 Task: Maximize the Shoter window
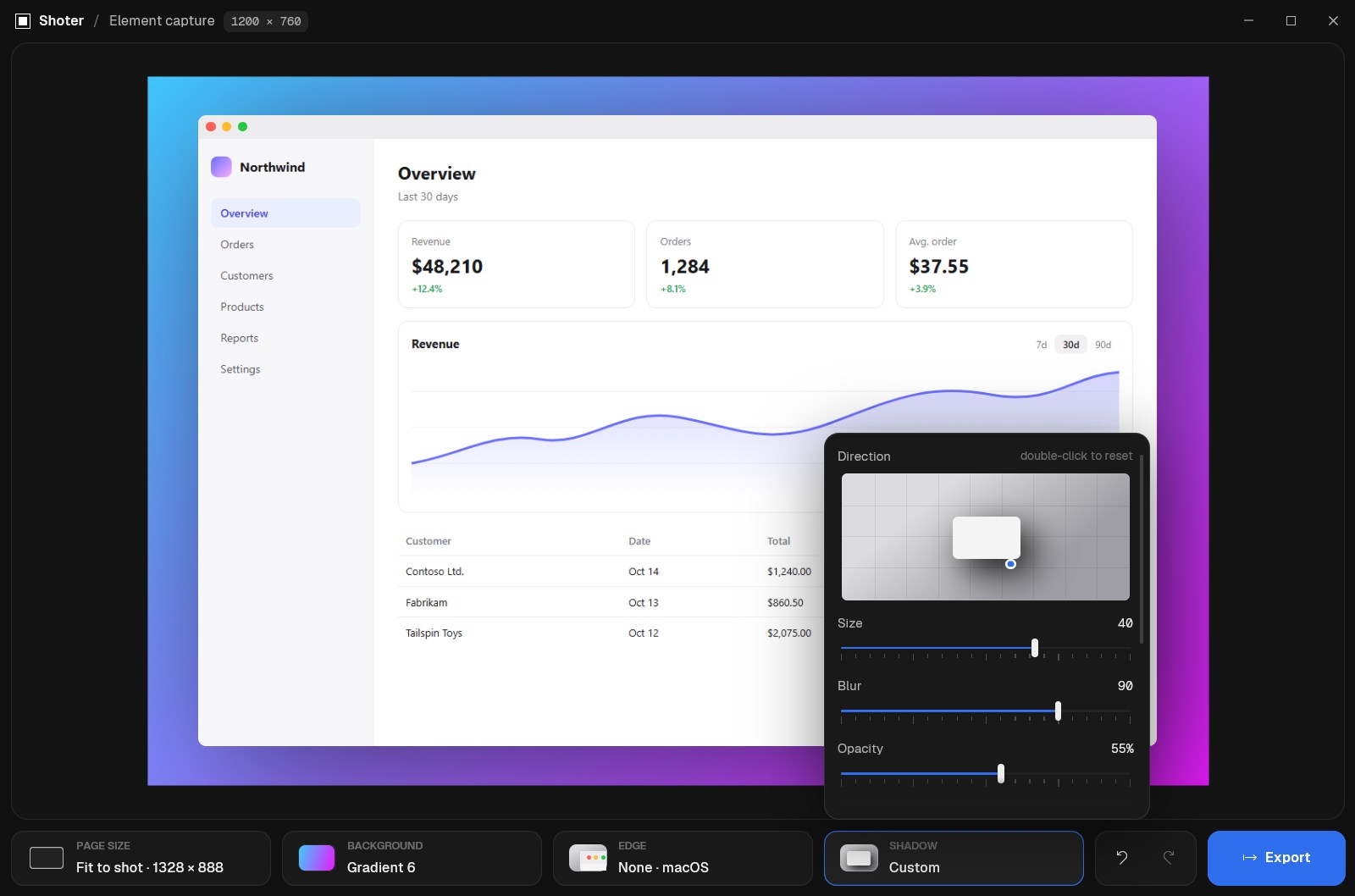(x=1291, y=21)
